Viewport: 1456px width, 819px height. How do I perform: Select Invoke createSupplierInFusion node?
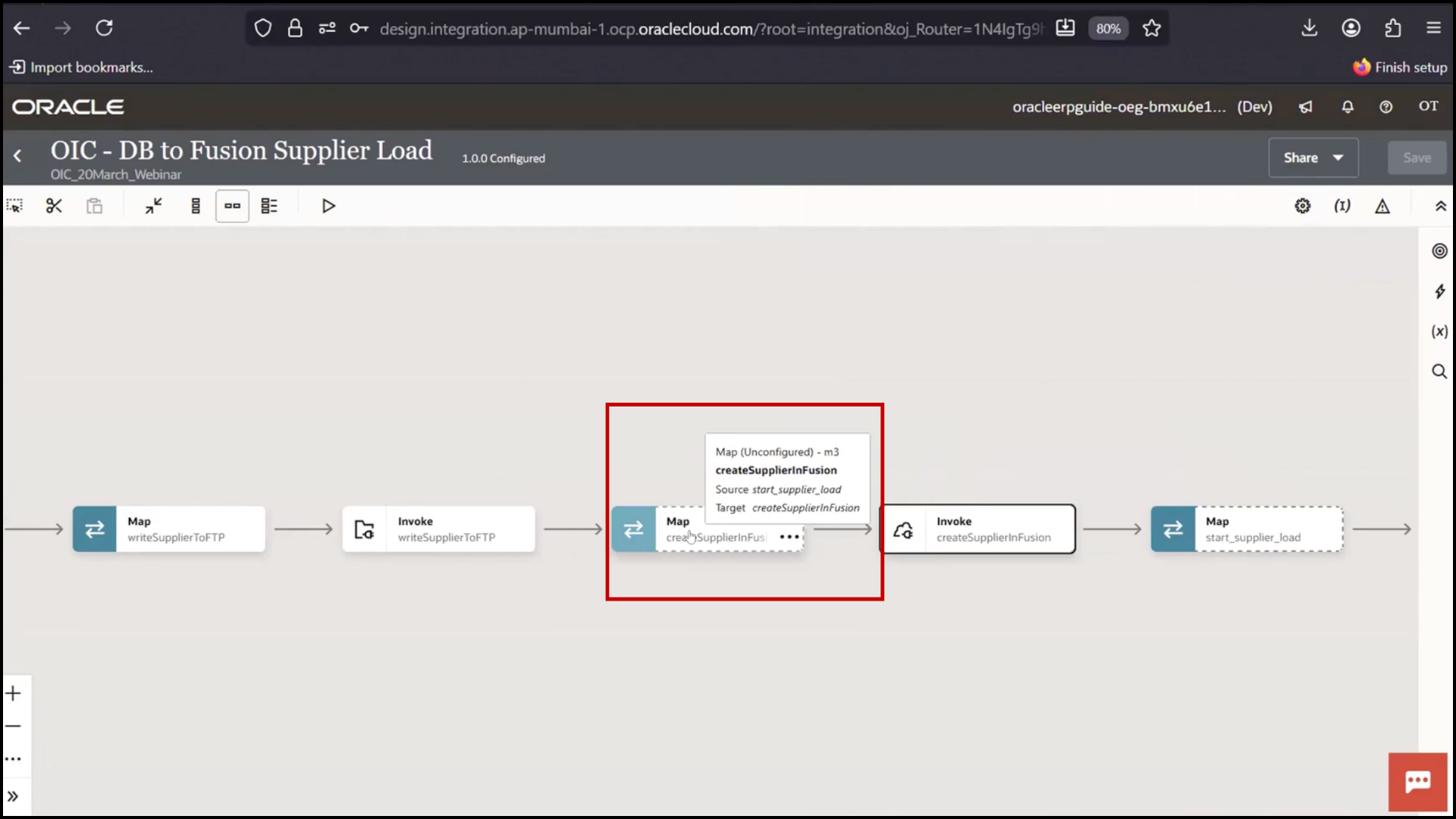977,529
